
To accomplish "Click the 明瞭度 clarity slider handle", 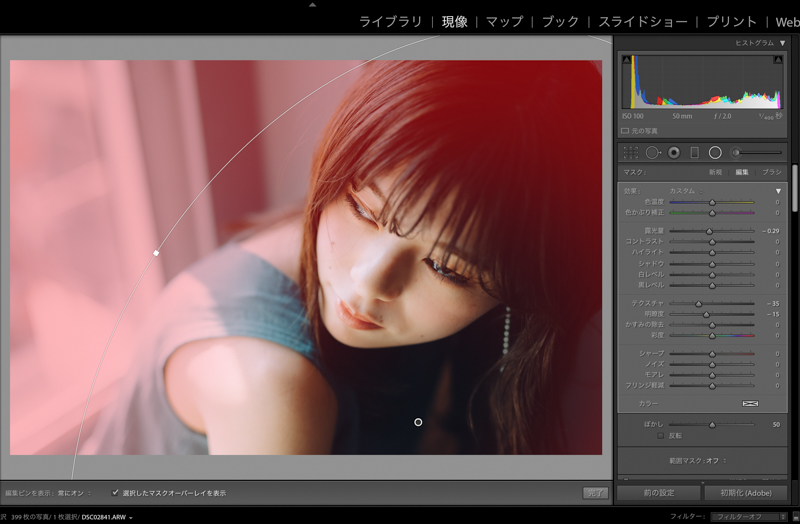I will tap(706, 314).
